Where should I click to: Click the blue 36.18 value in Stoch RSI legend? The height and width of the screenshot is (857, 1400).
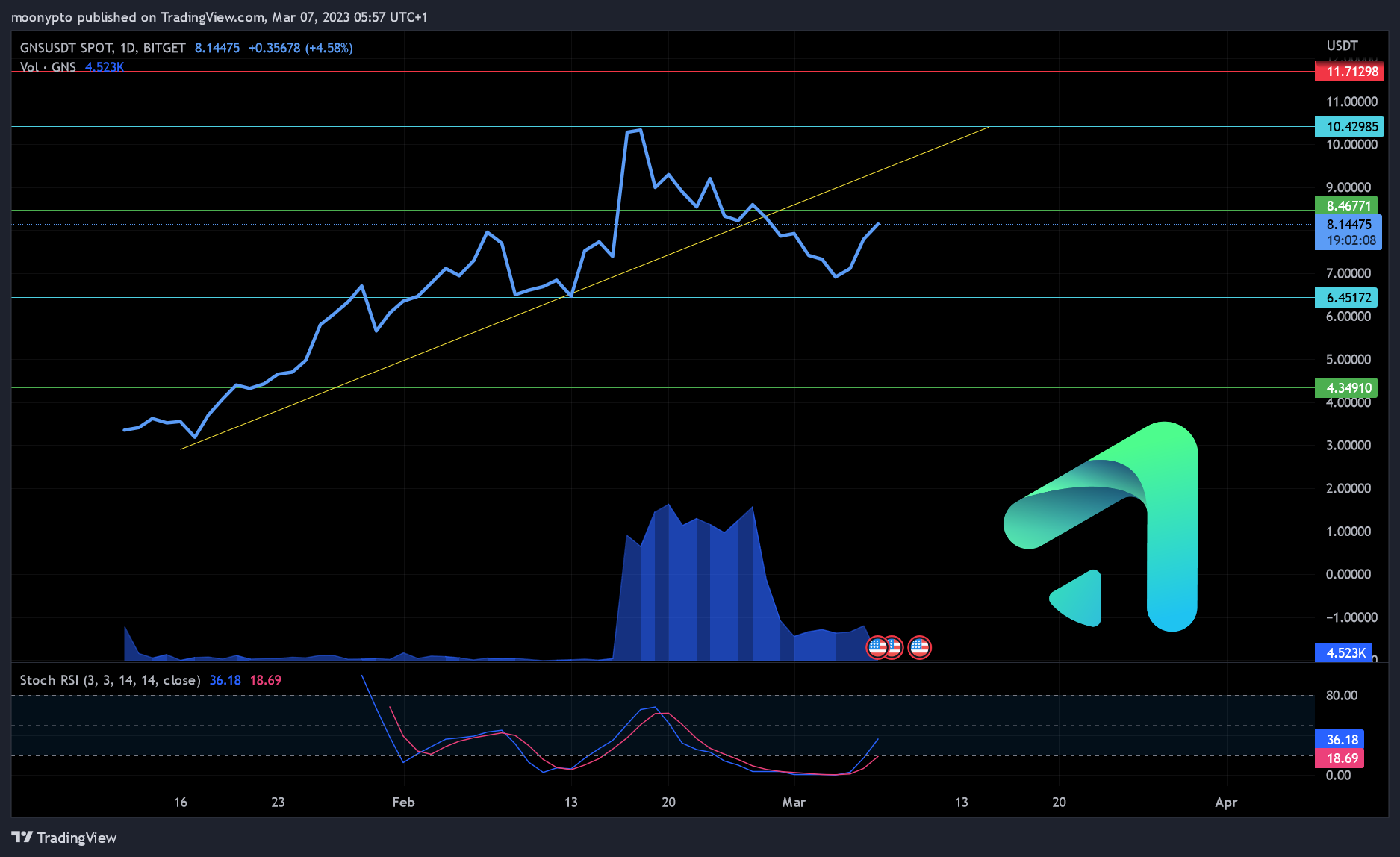point(225,680)
